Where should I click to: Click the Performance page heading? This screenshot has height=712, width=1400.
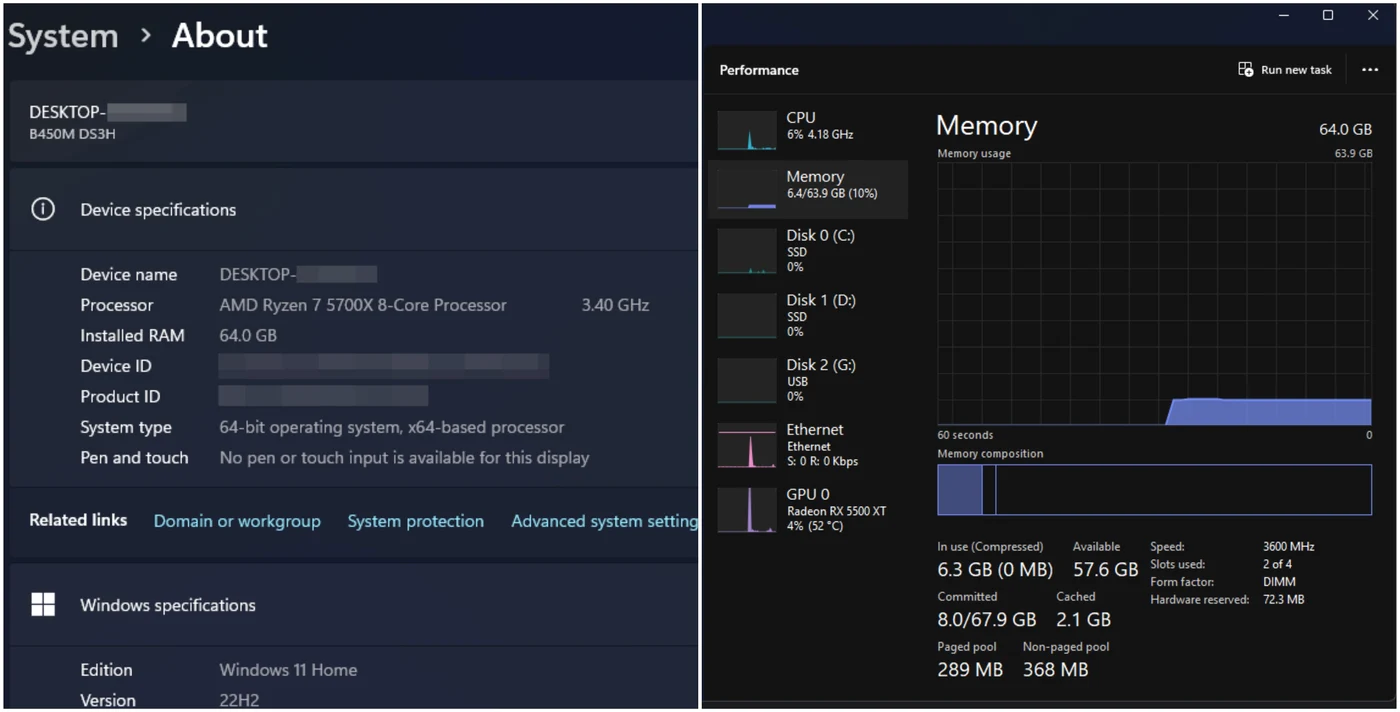(759, 70)
